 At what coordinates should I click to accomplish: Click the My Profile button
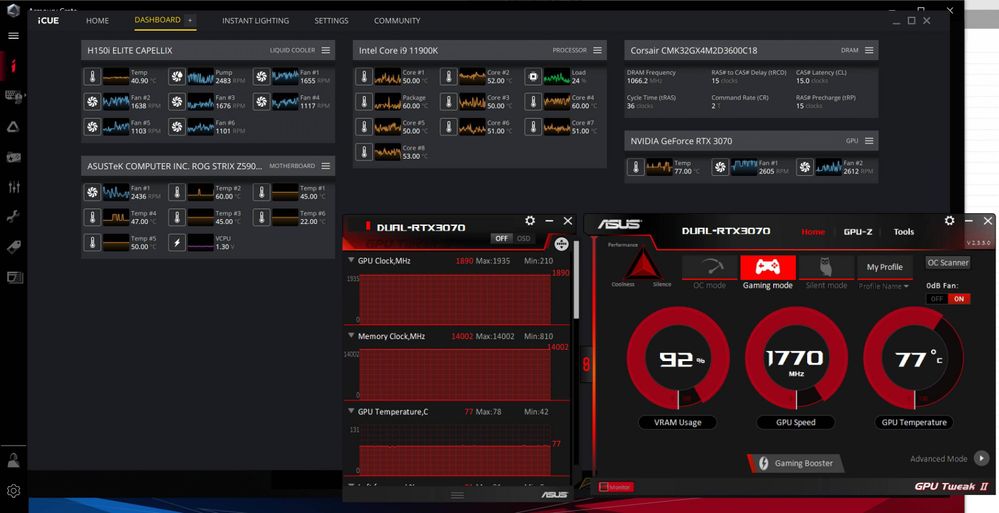(884, 267)
